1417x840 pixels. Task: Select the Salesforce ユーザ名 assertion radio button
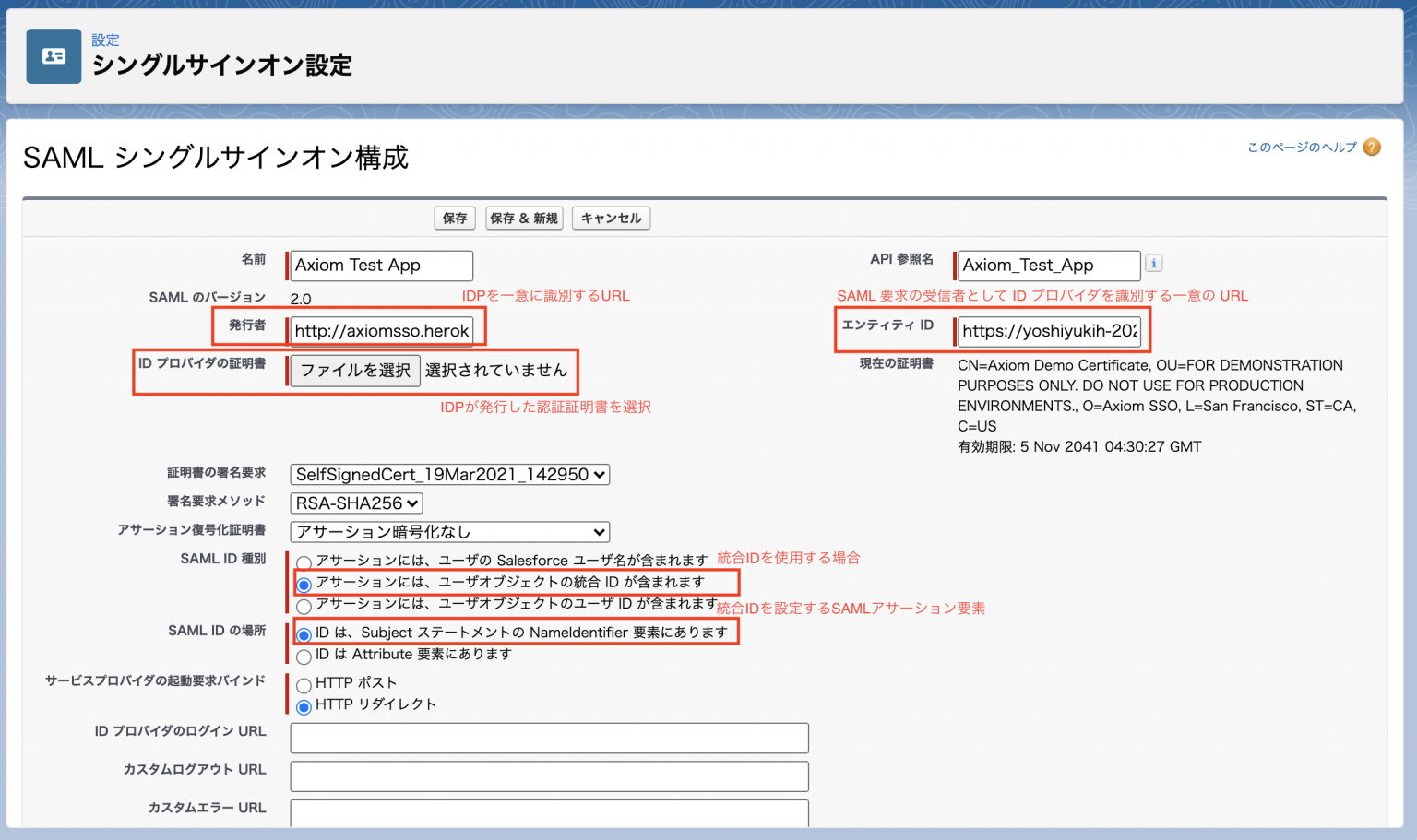pos(304,561)
